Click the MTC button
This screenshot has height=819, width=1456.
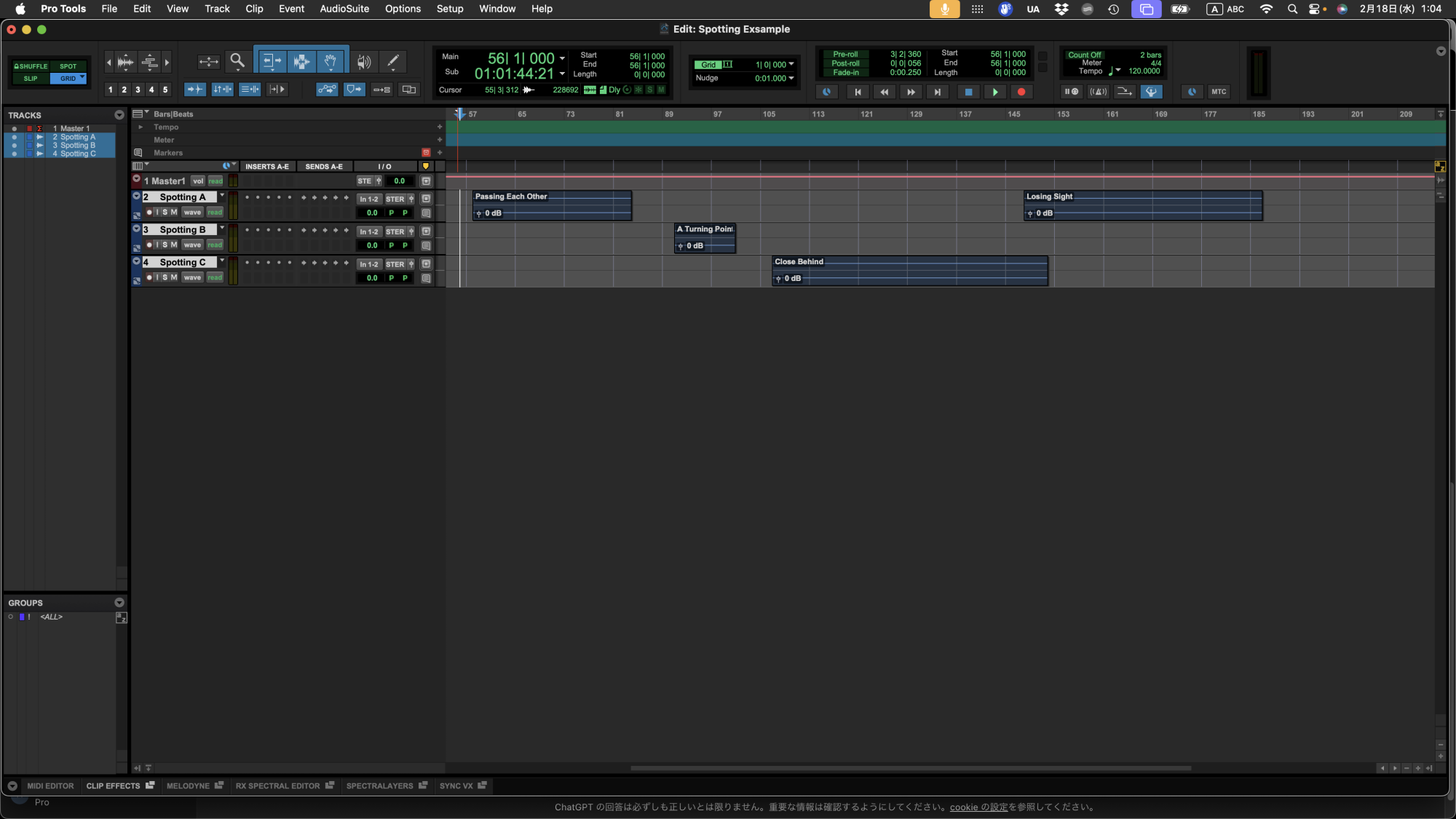[1219, 92]
